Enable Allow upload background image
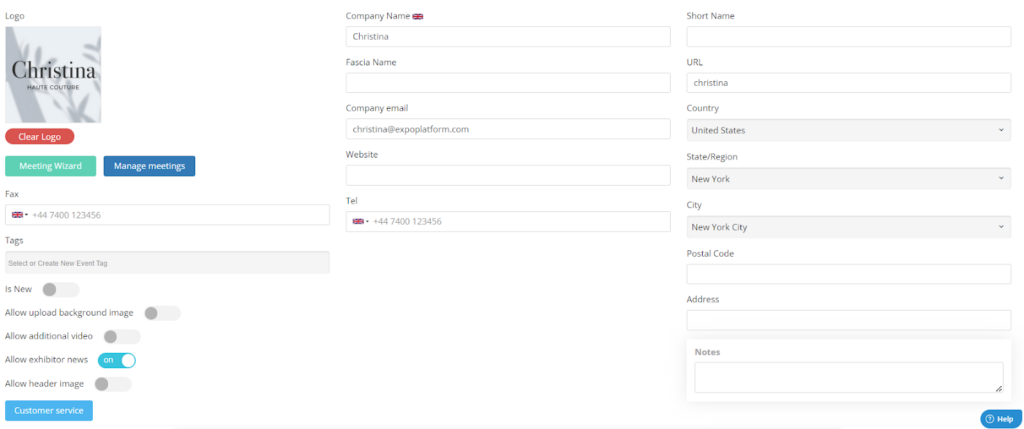 pyautogui.click(x=162, y=313)
